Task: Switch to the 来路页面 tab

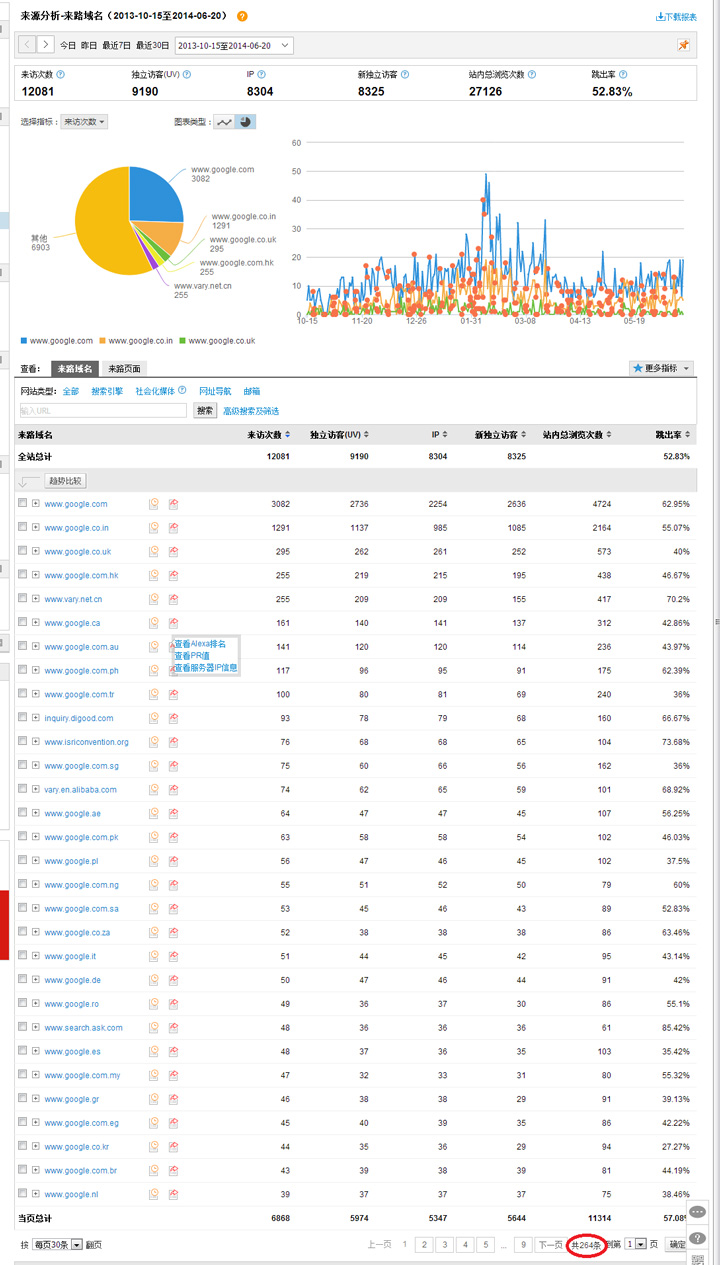Action: (125, 369)
